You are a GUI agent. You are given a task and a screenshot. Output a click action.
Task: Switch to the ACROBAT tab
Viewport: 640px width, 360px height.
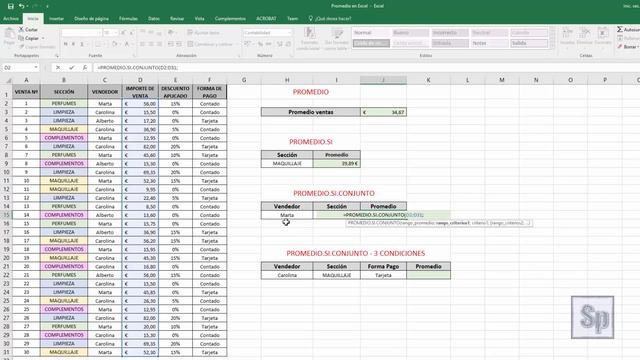pyautogui.click(x=266, y=18)
